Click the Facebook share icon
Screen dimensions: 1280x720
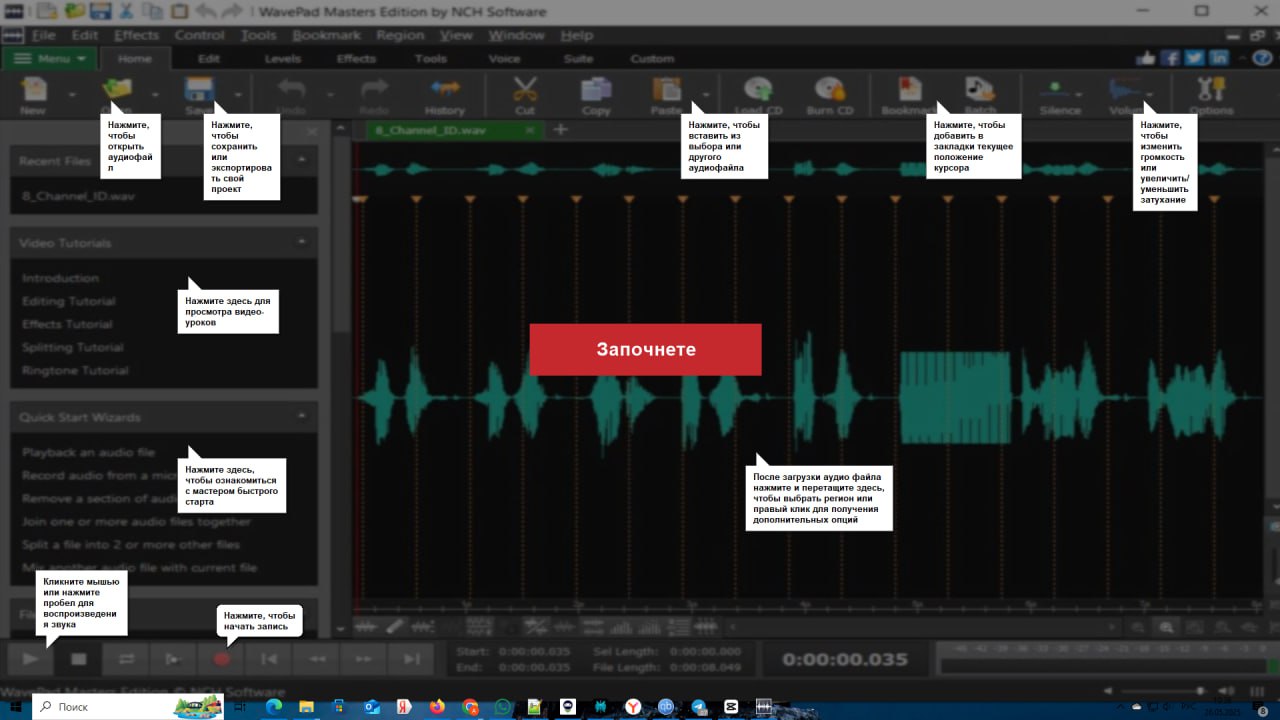[x=1170, y=58]
